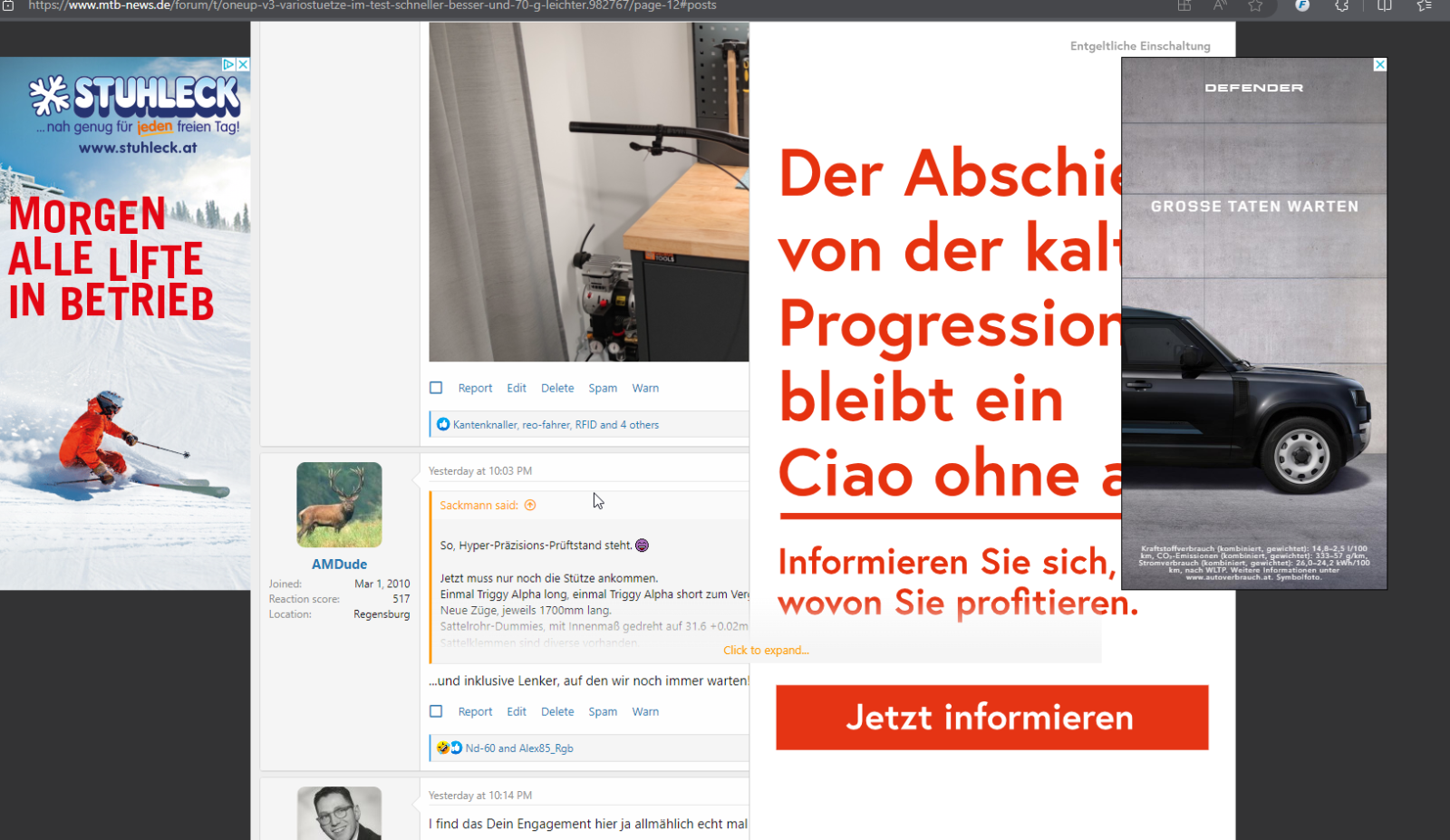1450x840 pixels.
Task: Report the photo post
Action: [x=475, y=388]
